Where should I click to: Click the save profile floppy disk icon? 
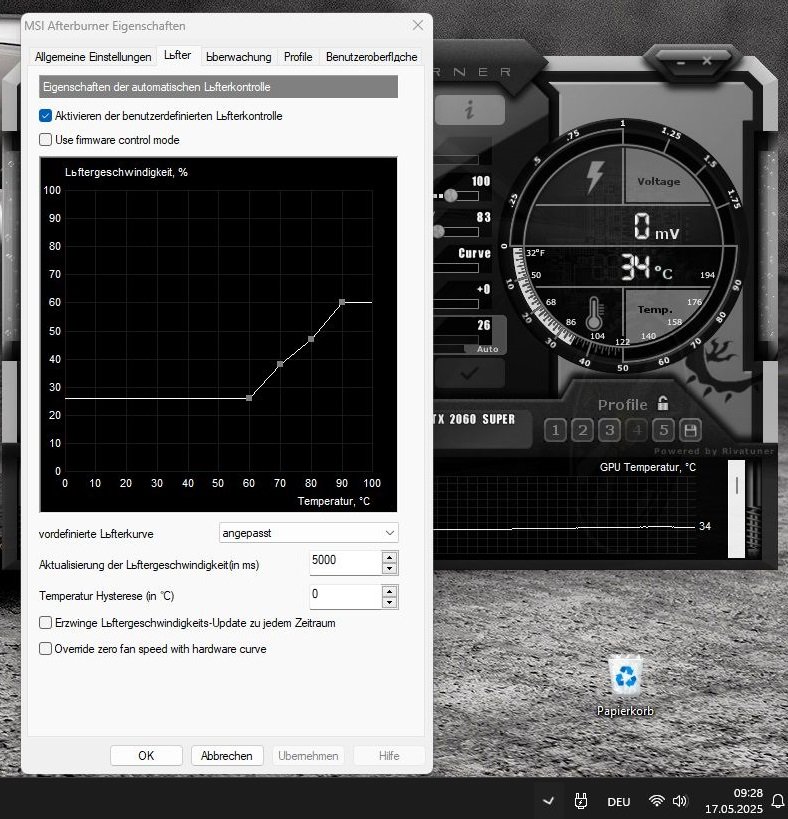tap(690, 430)
